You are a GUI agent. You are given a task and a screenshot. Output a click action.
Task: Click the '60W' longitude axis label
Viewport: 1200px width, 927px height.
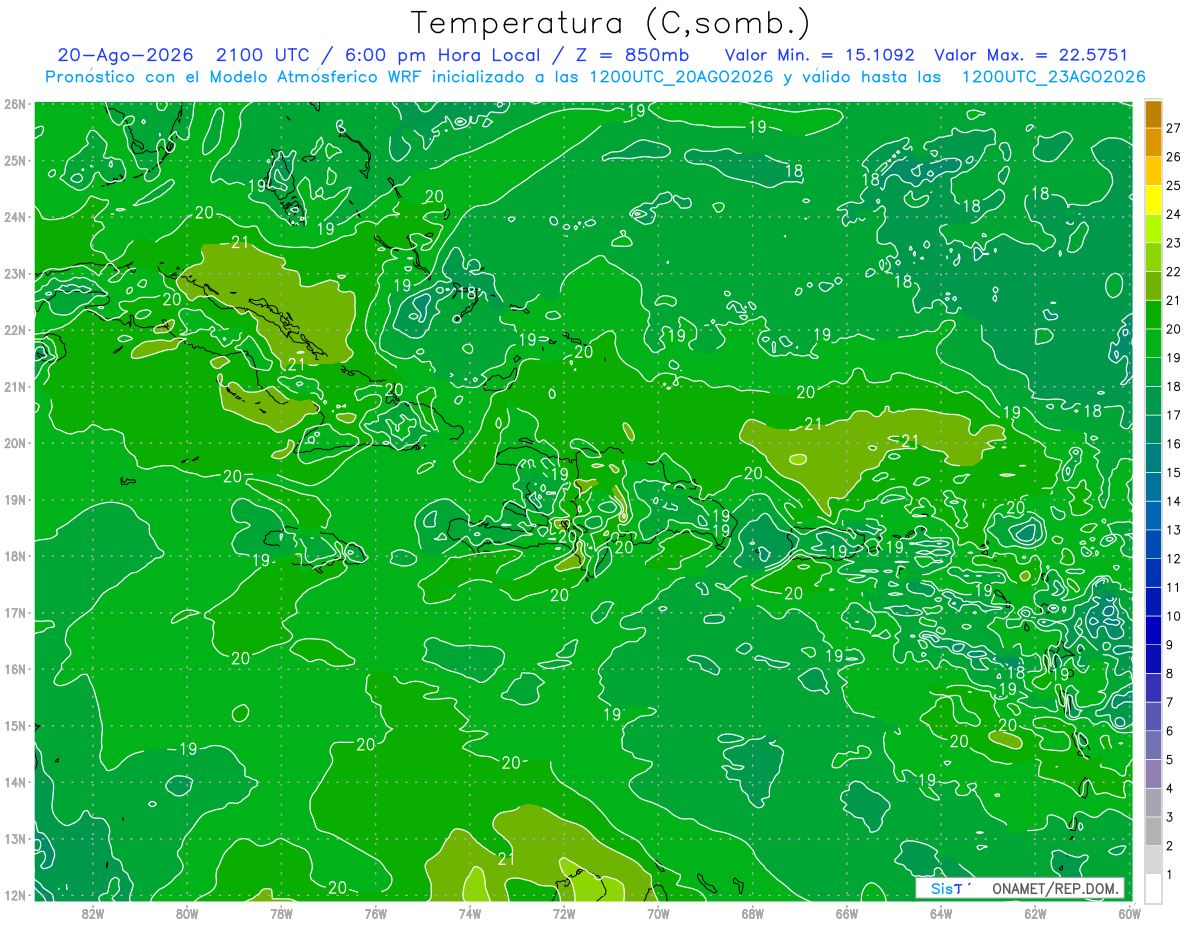pos(1129,912)
